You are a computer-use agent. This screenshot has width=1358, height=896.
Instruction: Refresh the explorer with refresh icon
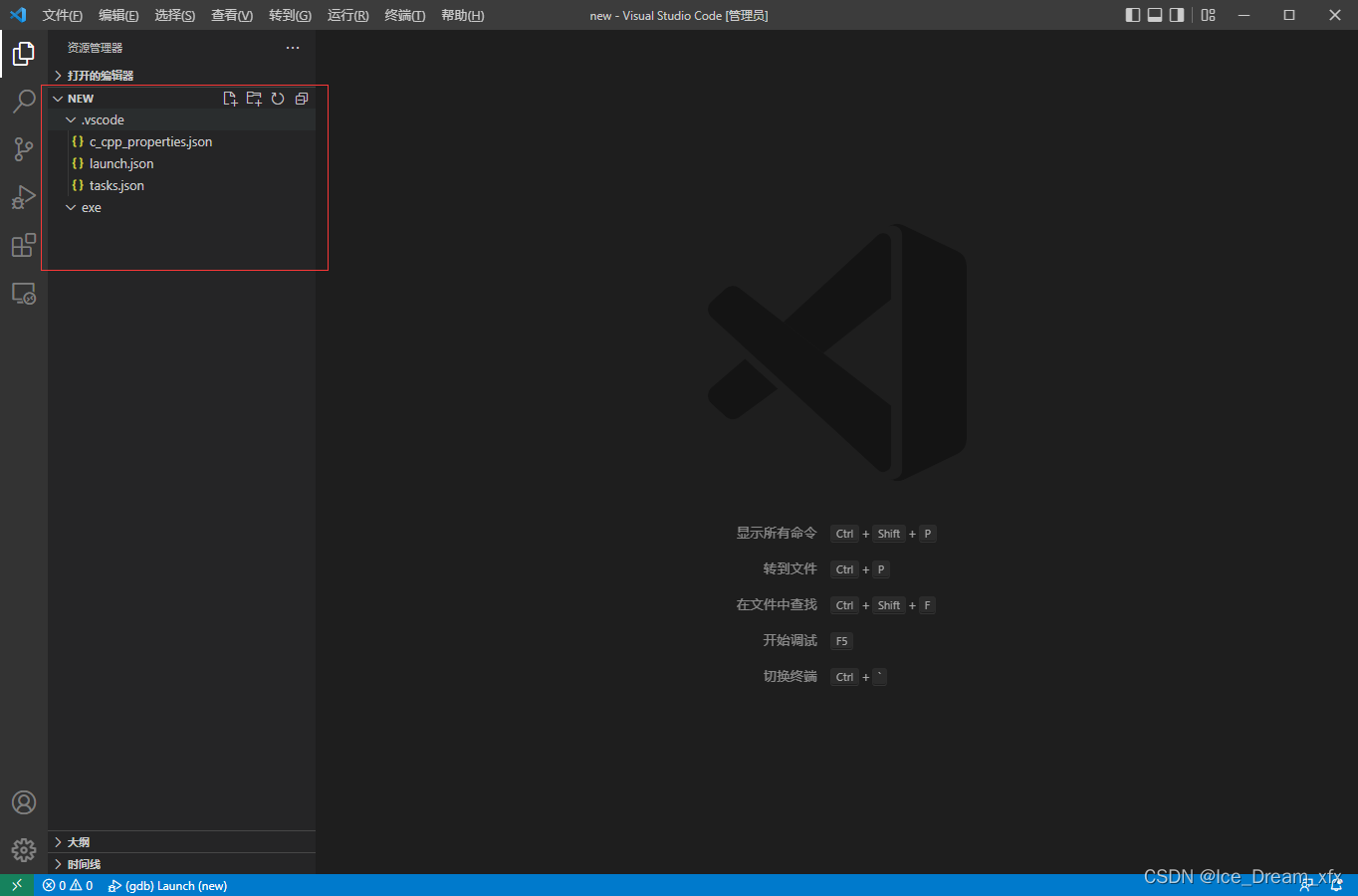coord(278,99)
